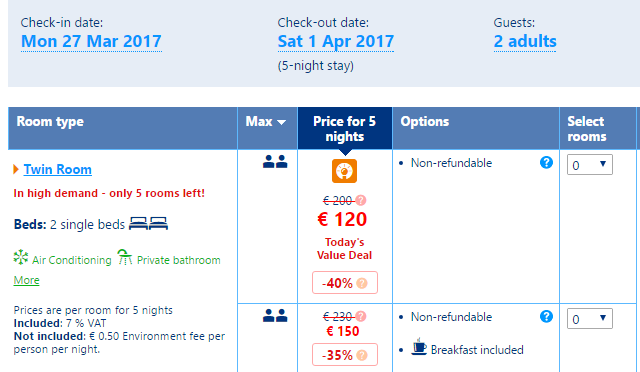Click blue question mark in first Non-refundable option
This screenshot has width=640, height=372.
(x=546, y=163)
